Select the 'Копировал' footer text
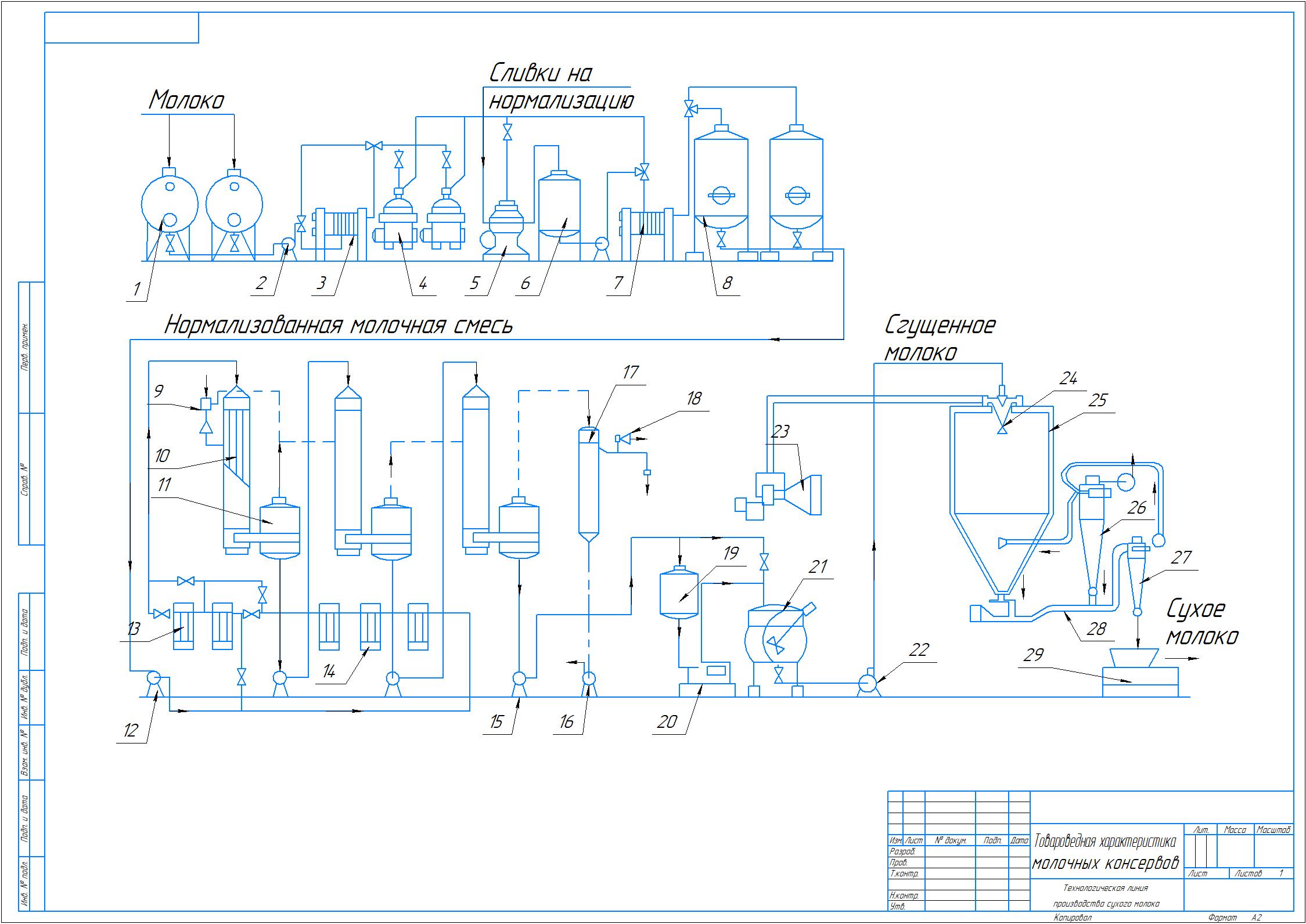Image resolution: width=1306 pixels, height=924 pixels. [x=1073, y=918]
